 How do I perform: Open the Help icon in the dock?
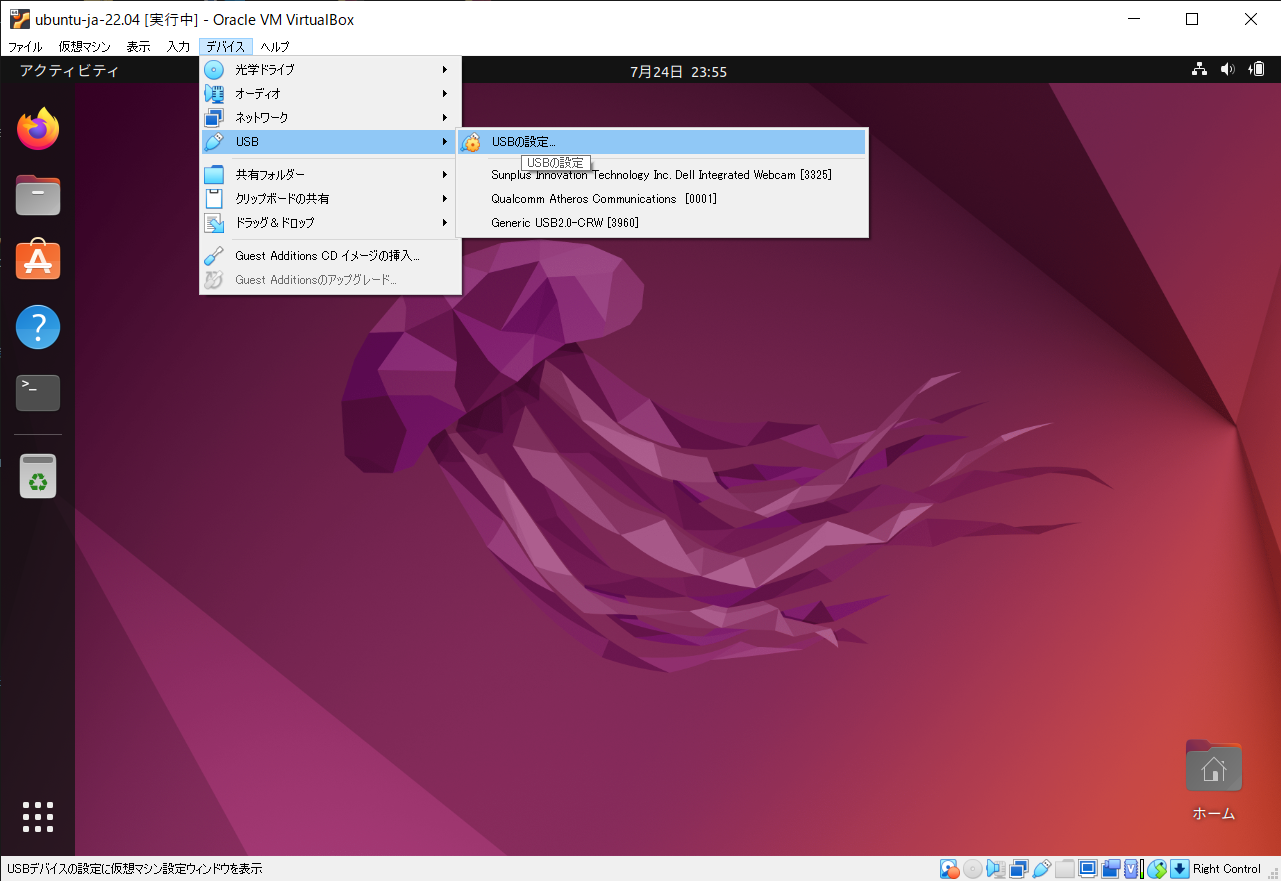[x=38, y=327]
